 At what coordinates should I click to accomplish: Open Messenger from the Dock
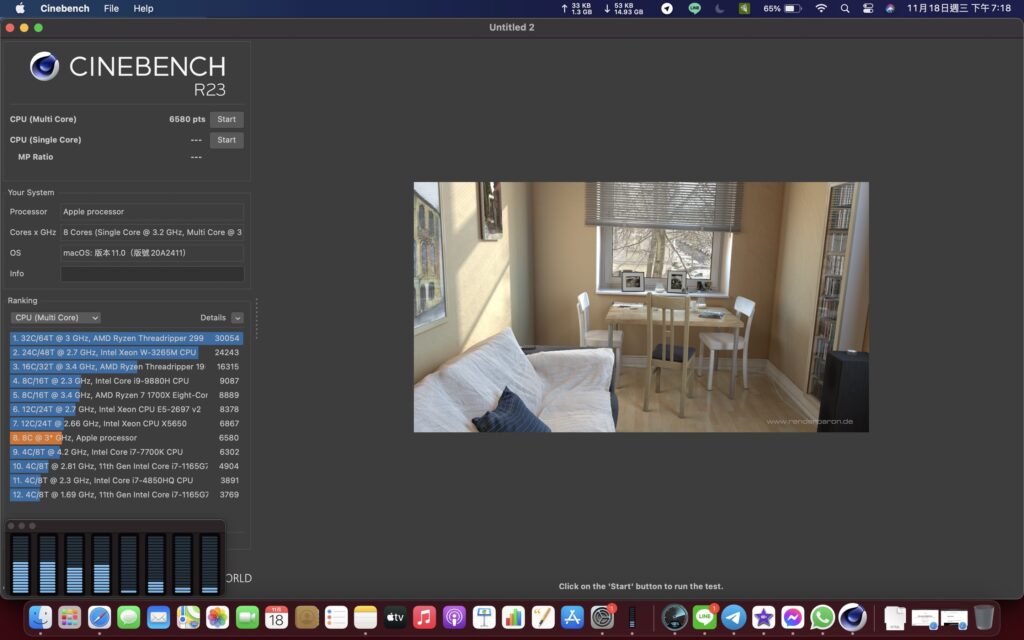793,617
